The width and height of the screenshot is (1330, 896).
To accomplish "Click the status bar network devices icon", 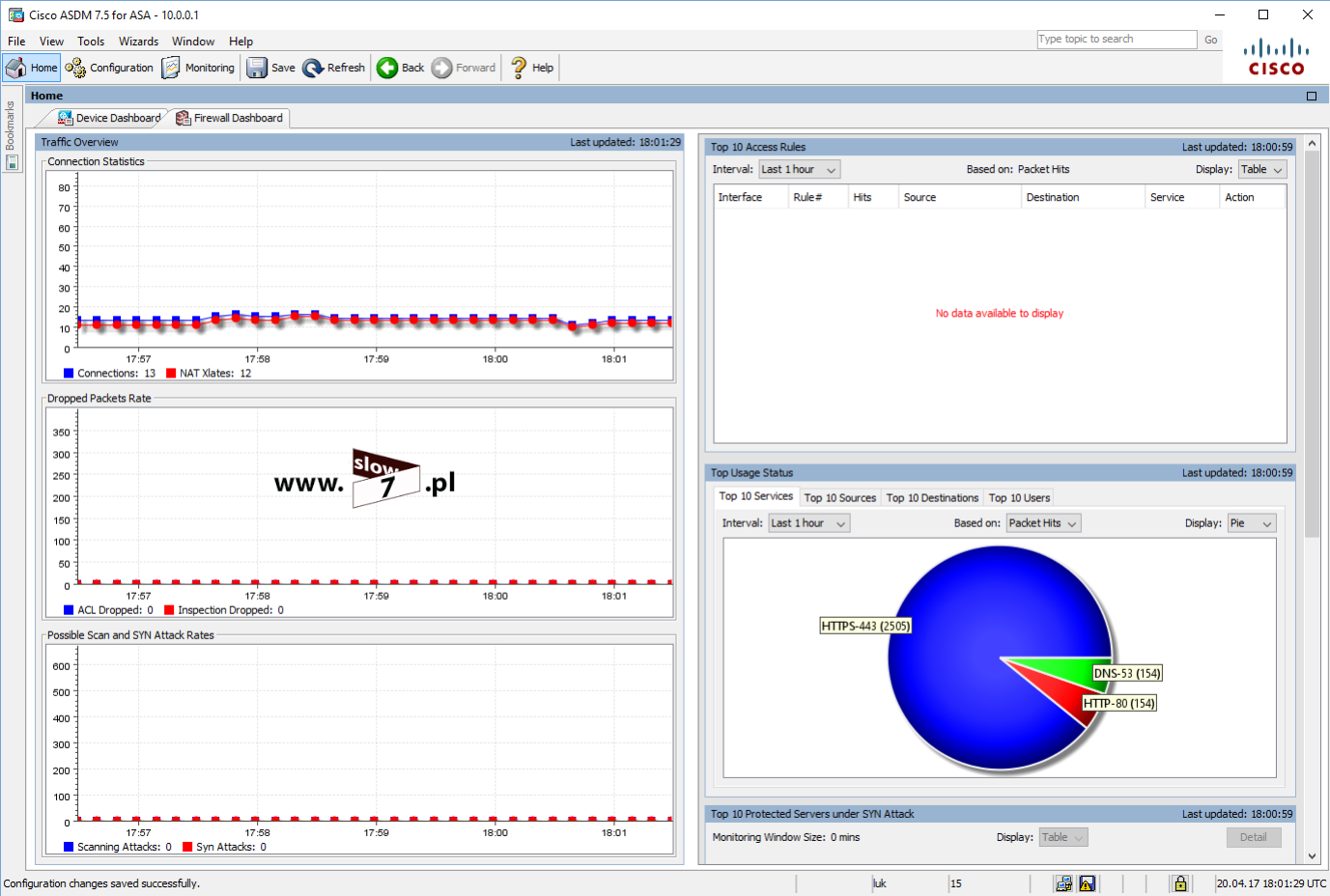I will coord(1063,883).
